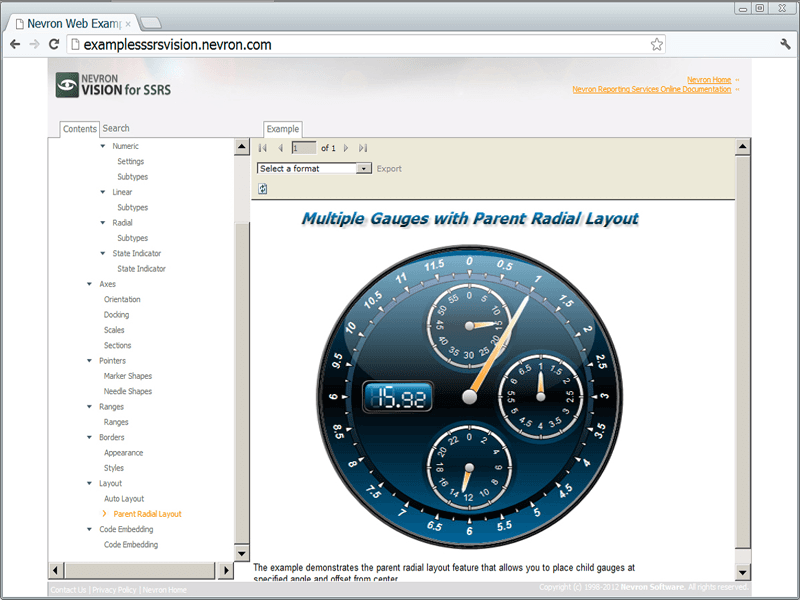Viewport: 800px width, 600px height.
Task: Open the State Indicator child item
Action: click(x=141, y=268)
